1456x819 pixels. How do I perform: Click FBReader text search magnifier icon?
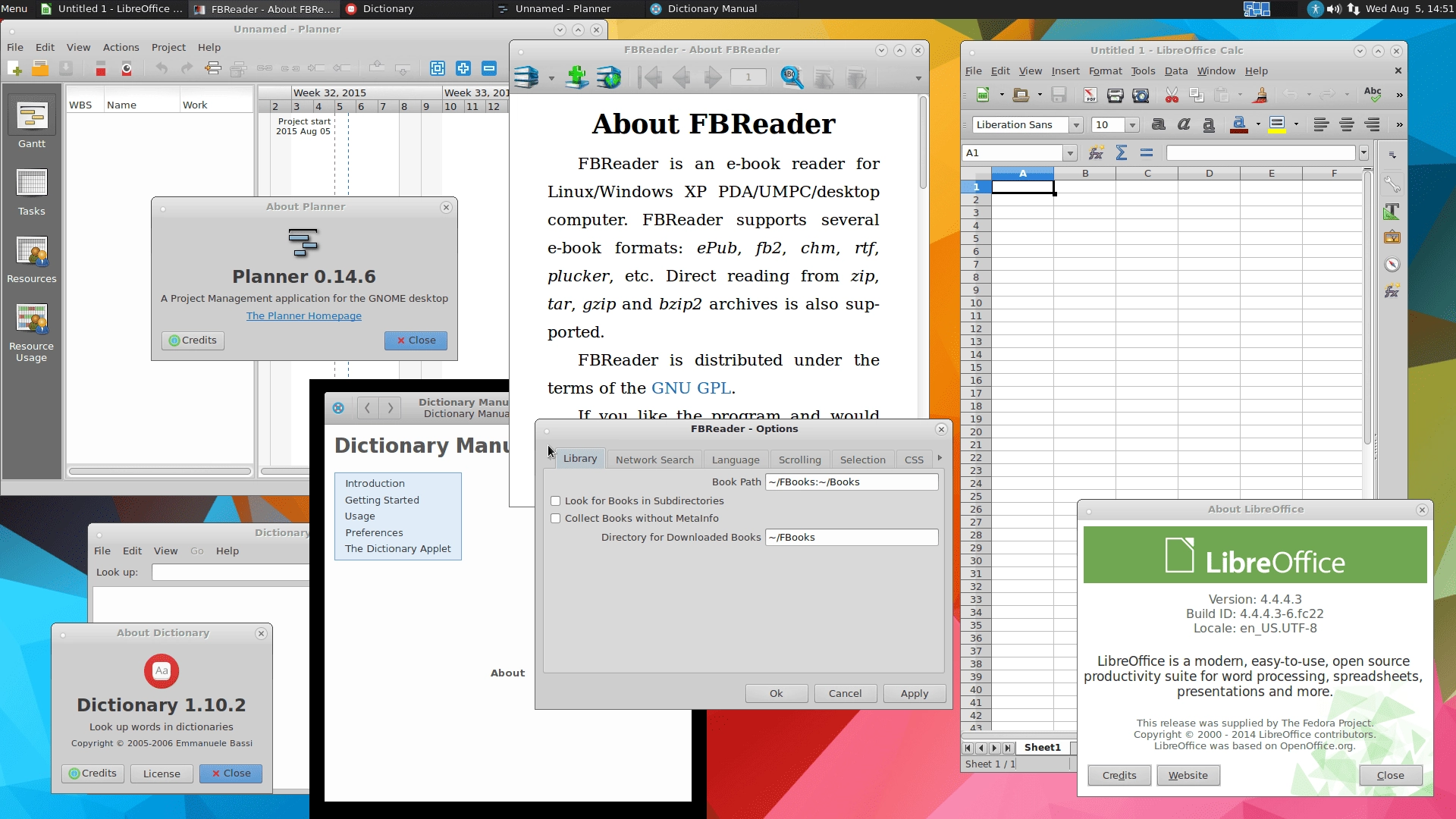(x=792, y=77)
